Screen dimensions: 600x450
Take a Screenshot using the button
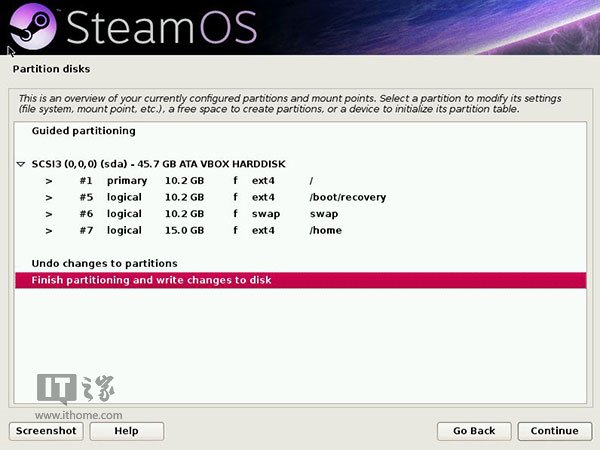46,431
